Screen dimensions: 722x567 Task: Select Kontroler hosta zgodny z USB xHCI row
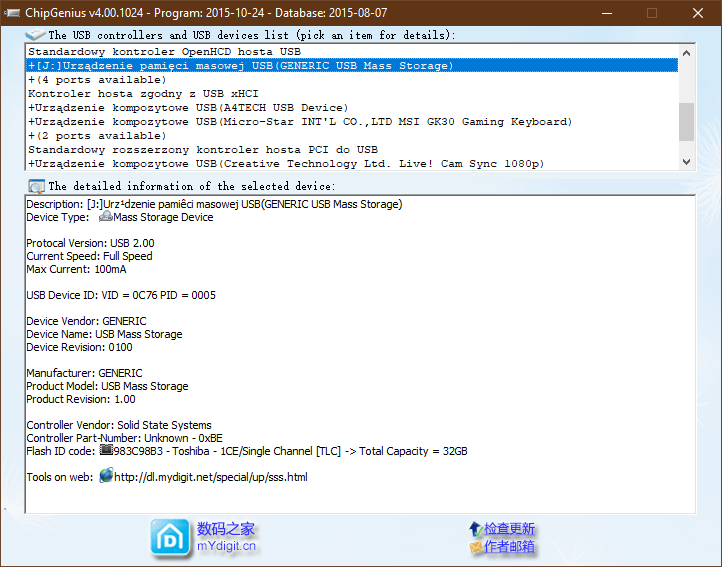[x=352, y=94]
